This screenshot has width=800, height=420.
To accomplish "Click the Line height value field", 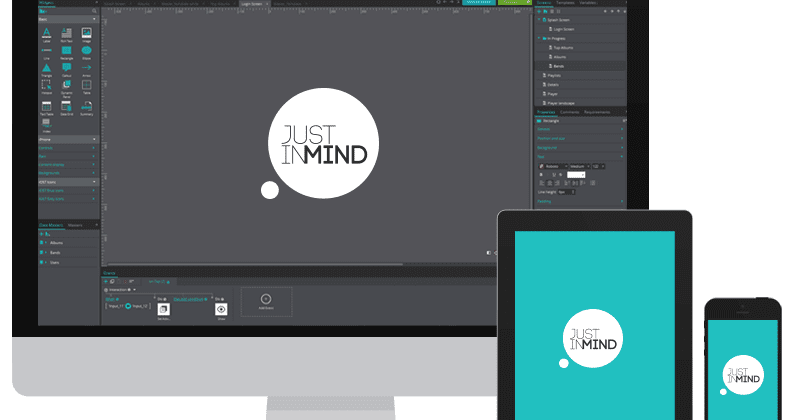I will (x=566, y=192).
